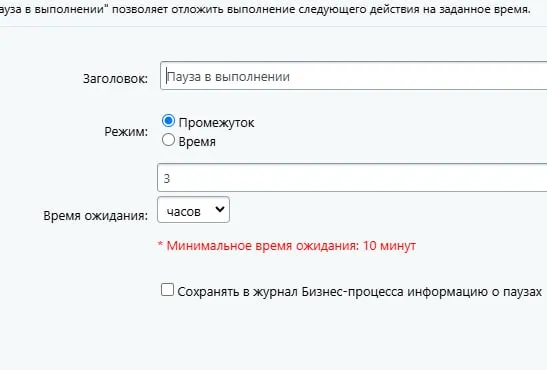
Task: Focus the wait time value field containing 3
Action: click(352, 178)
